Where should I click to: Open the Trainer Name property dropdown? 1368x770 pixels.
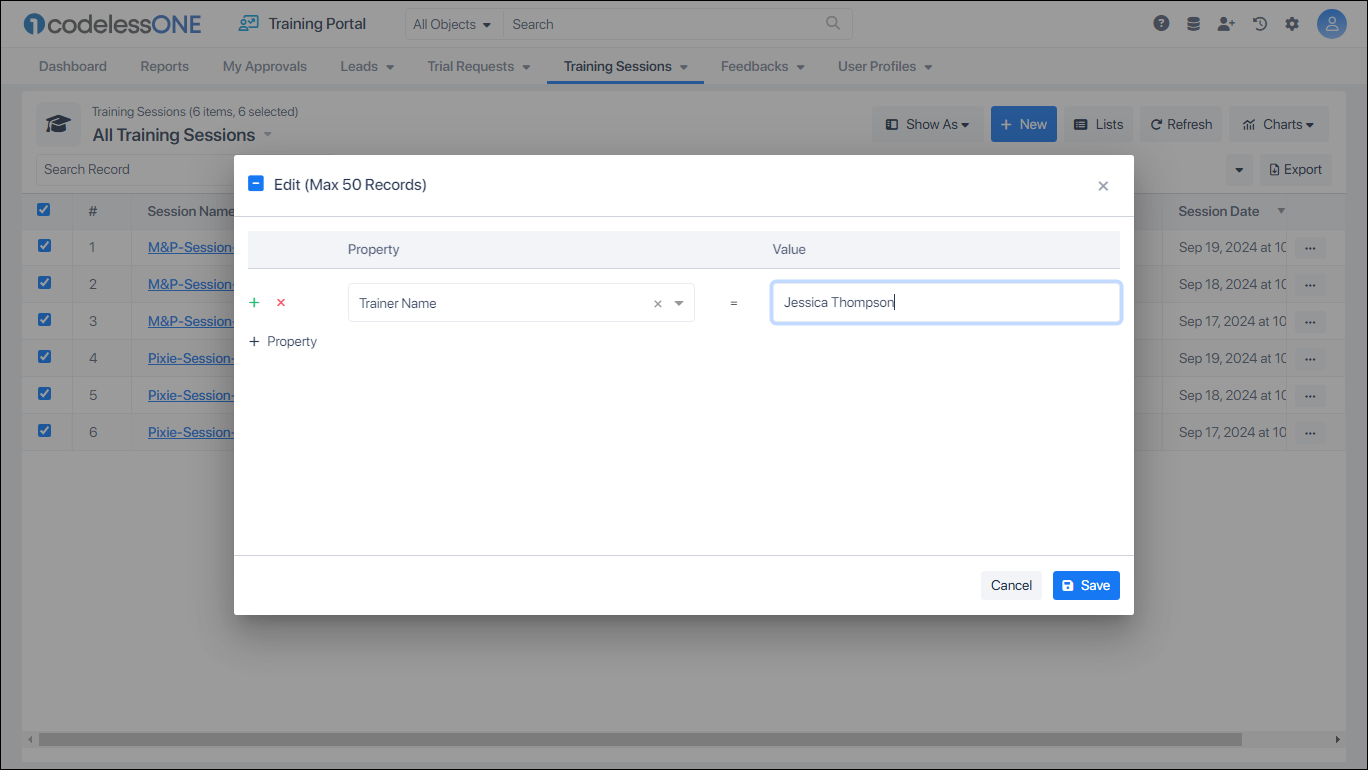[680, 302]
